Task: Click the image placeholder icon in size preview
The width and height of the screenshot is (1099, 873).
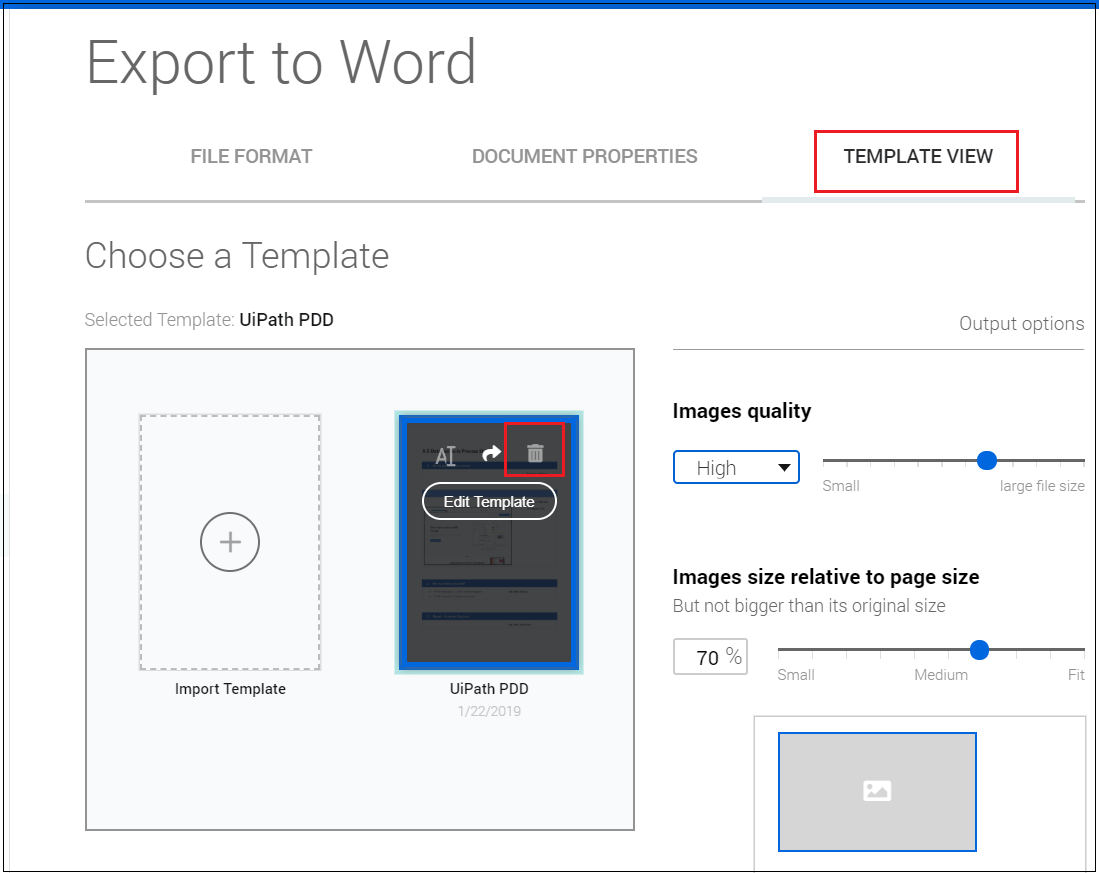Action: 877,791
